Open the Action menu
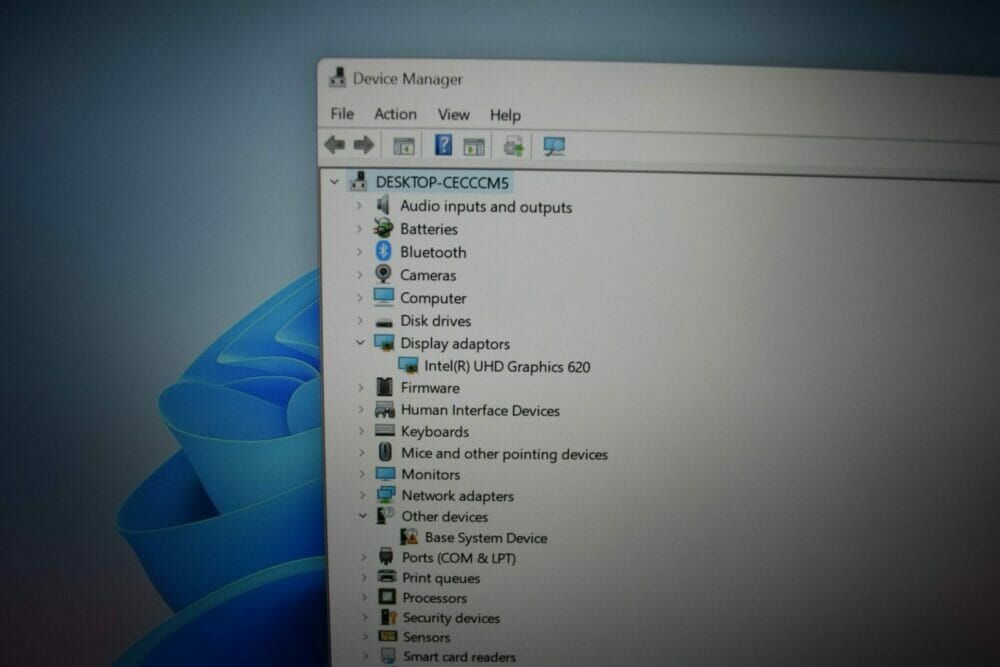This screenshot has width=1000, height=667. [x=395, y=114]
